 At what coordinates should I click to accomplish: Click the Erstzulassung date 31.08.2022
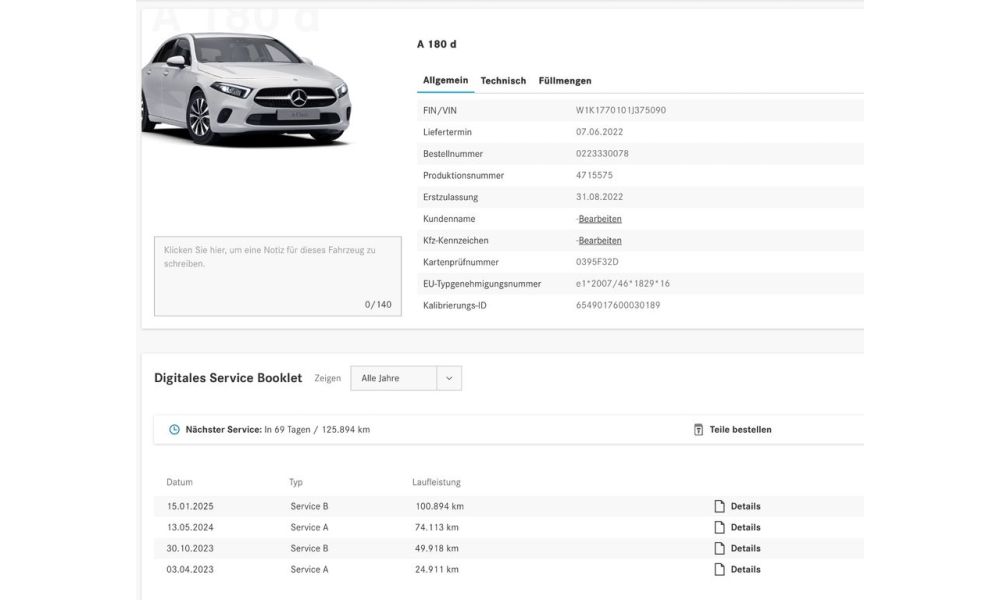[x=599, y=197]
